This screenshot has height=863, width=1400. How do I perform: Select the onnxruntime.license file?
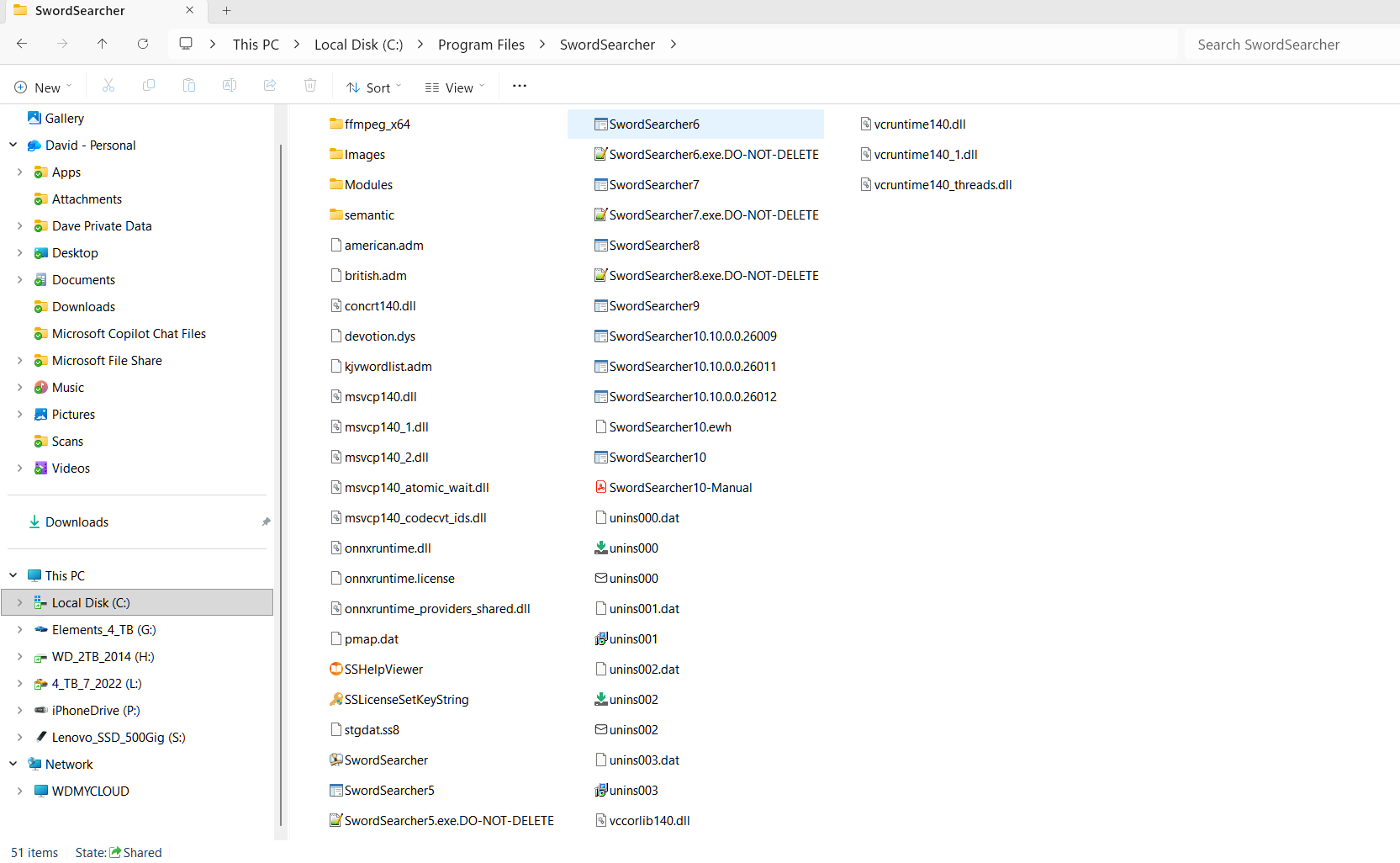[399, 578]
